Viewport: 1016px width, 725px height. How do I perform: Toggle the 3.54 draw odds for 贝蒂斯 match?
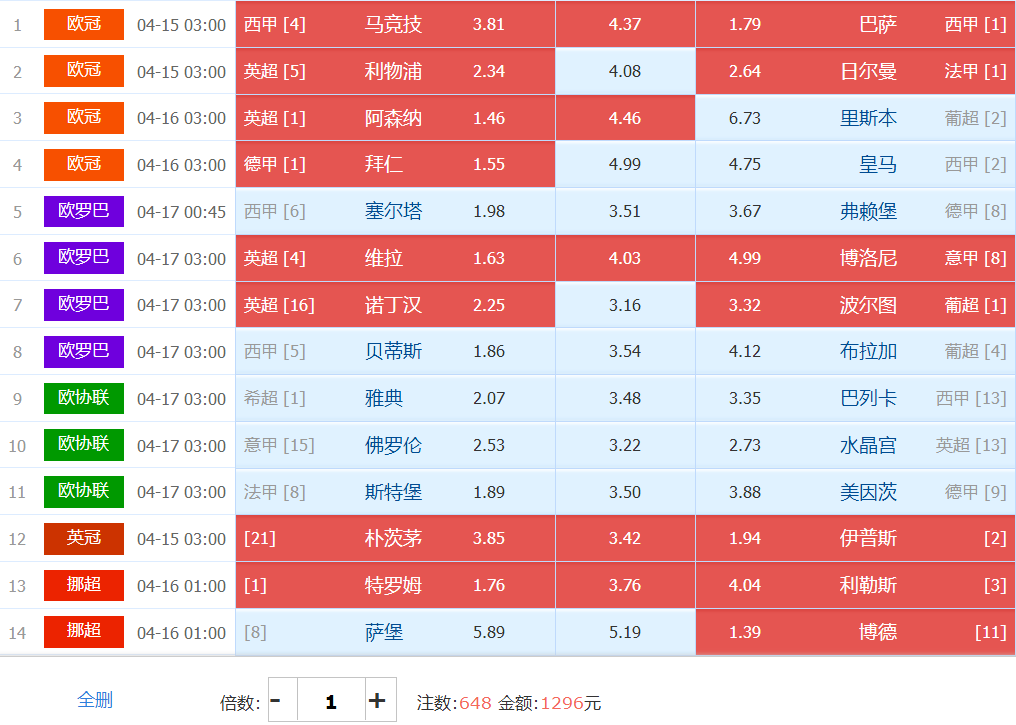(x=625, y=351)
